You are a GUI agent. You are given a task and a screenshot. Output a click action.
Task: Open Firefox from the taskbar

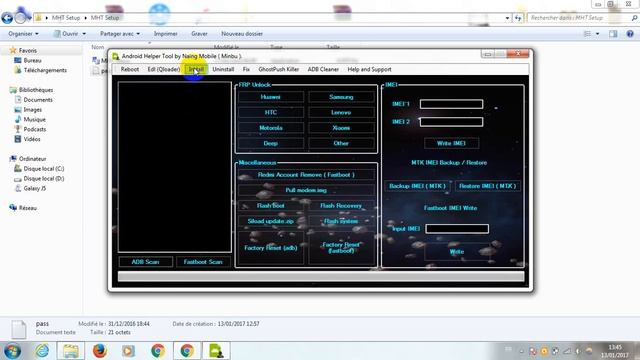(99, 351)
